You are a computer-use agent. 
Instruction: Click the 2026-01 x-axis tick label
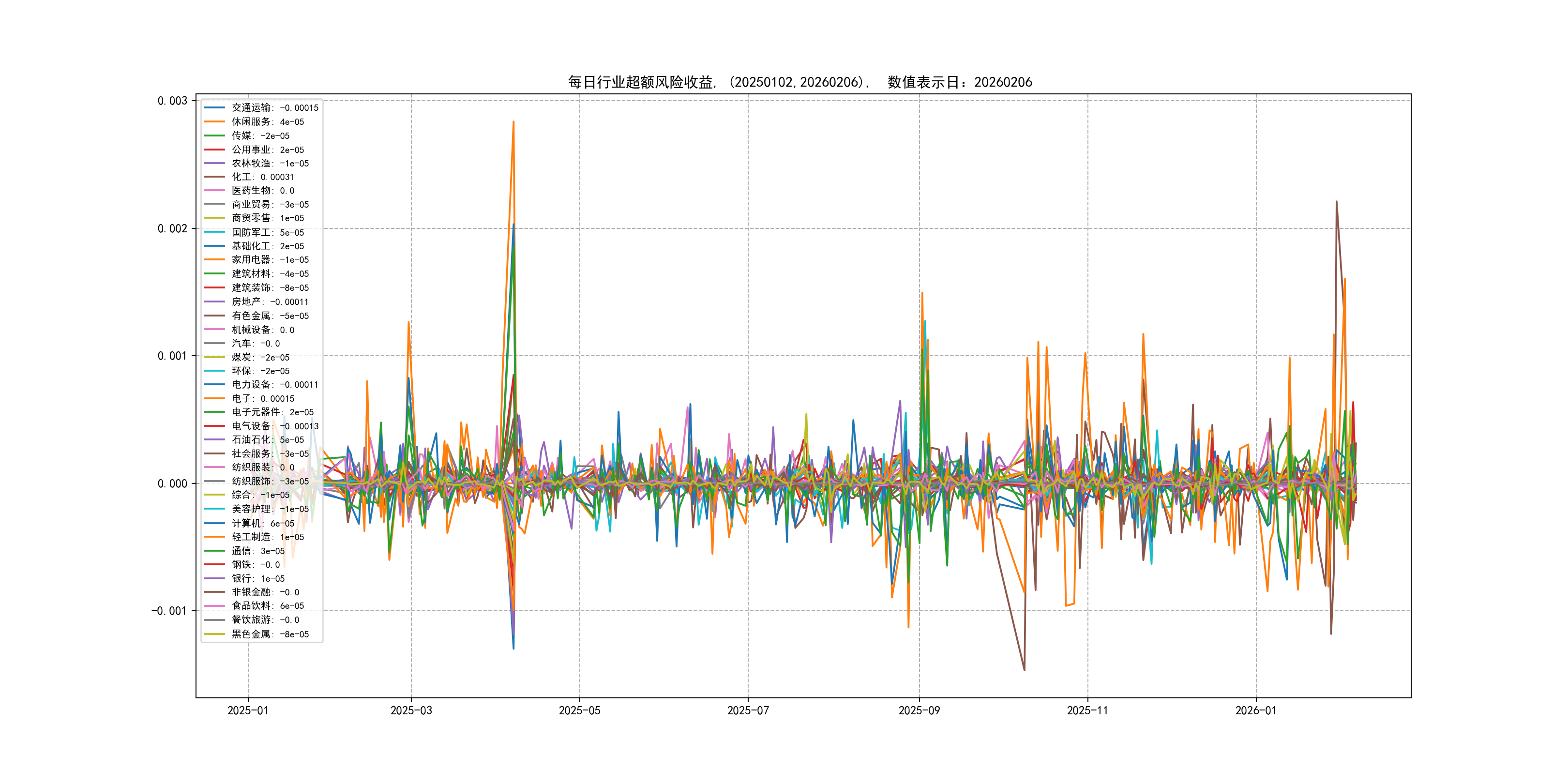pos(1255,710)
